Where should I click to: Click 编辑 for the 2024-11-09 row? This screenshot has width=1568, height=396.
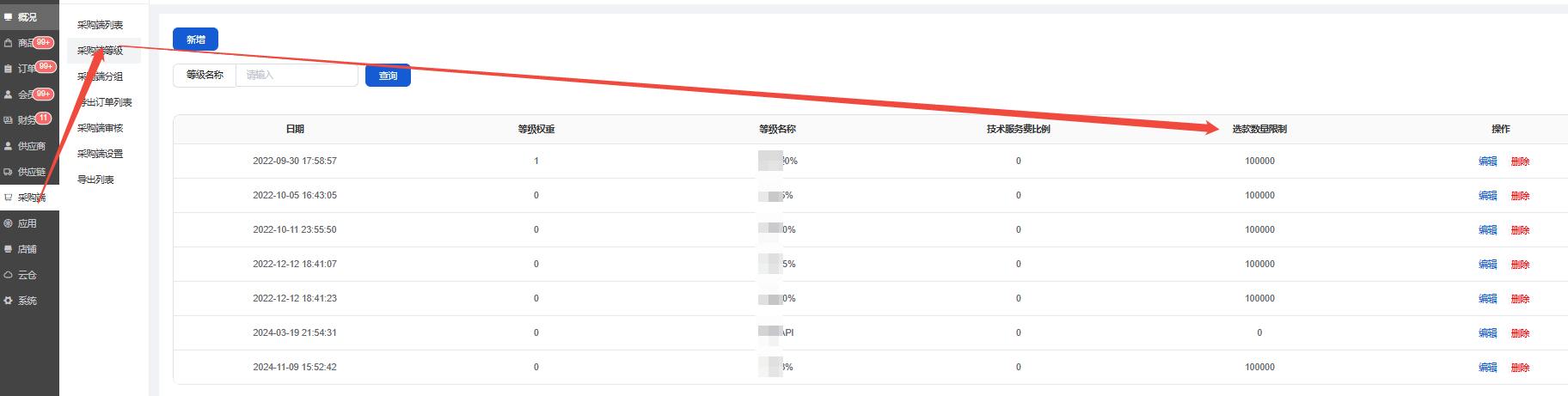coord(1487,368)
